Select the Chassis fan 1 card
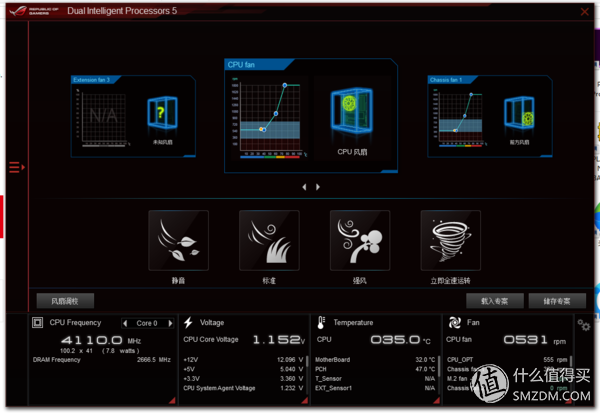Image resolution: width=600 pixels, height=413 pixels. coord(490,116)
